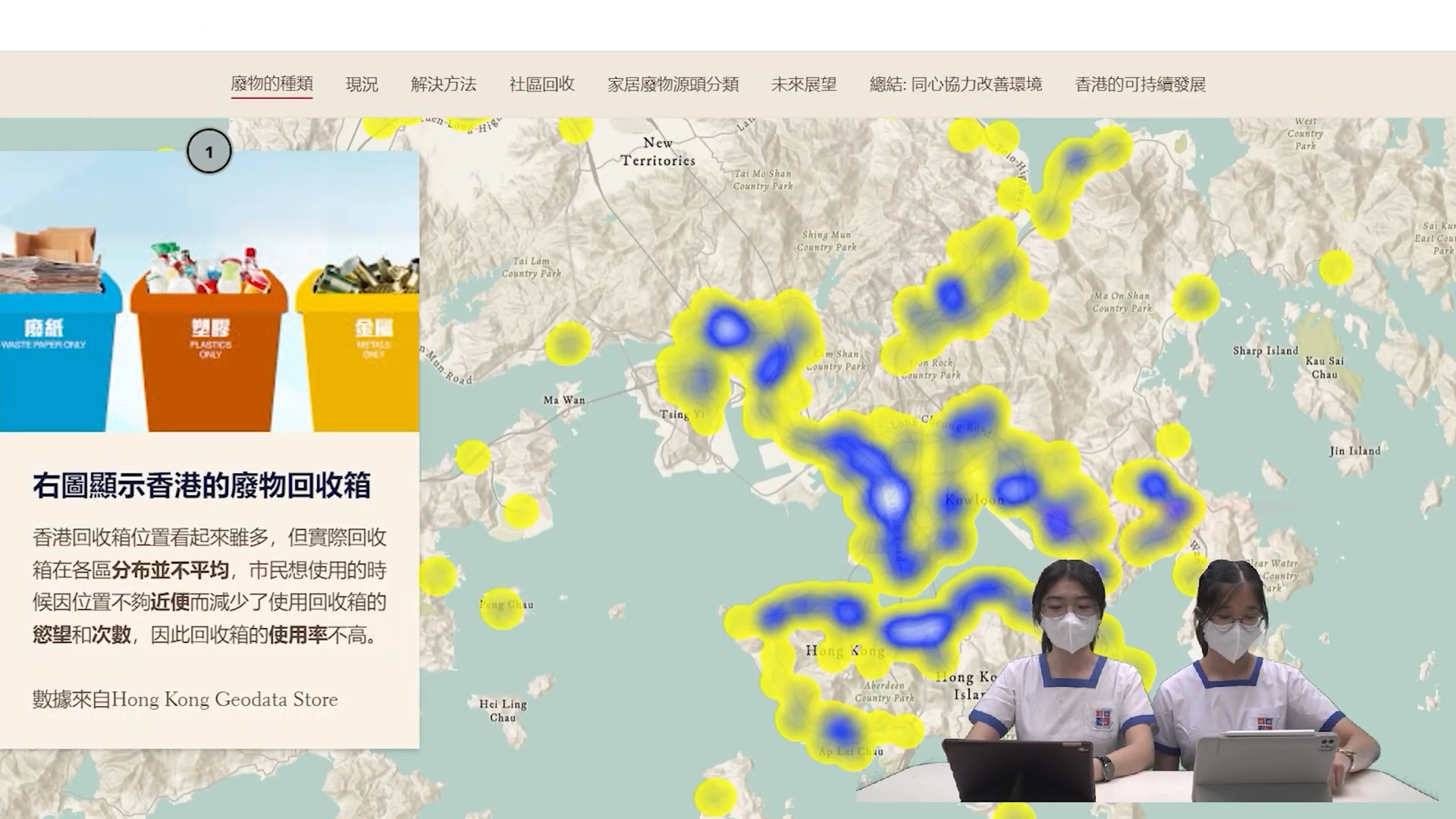Screen dimensions: 1456x819
Task: Click the Hong Kong Geodata Store source text
Action: coord(224,699)
